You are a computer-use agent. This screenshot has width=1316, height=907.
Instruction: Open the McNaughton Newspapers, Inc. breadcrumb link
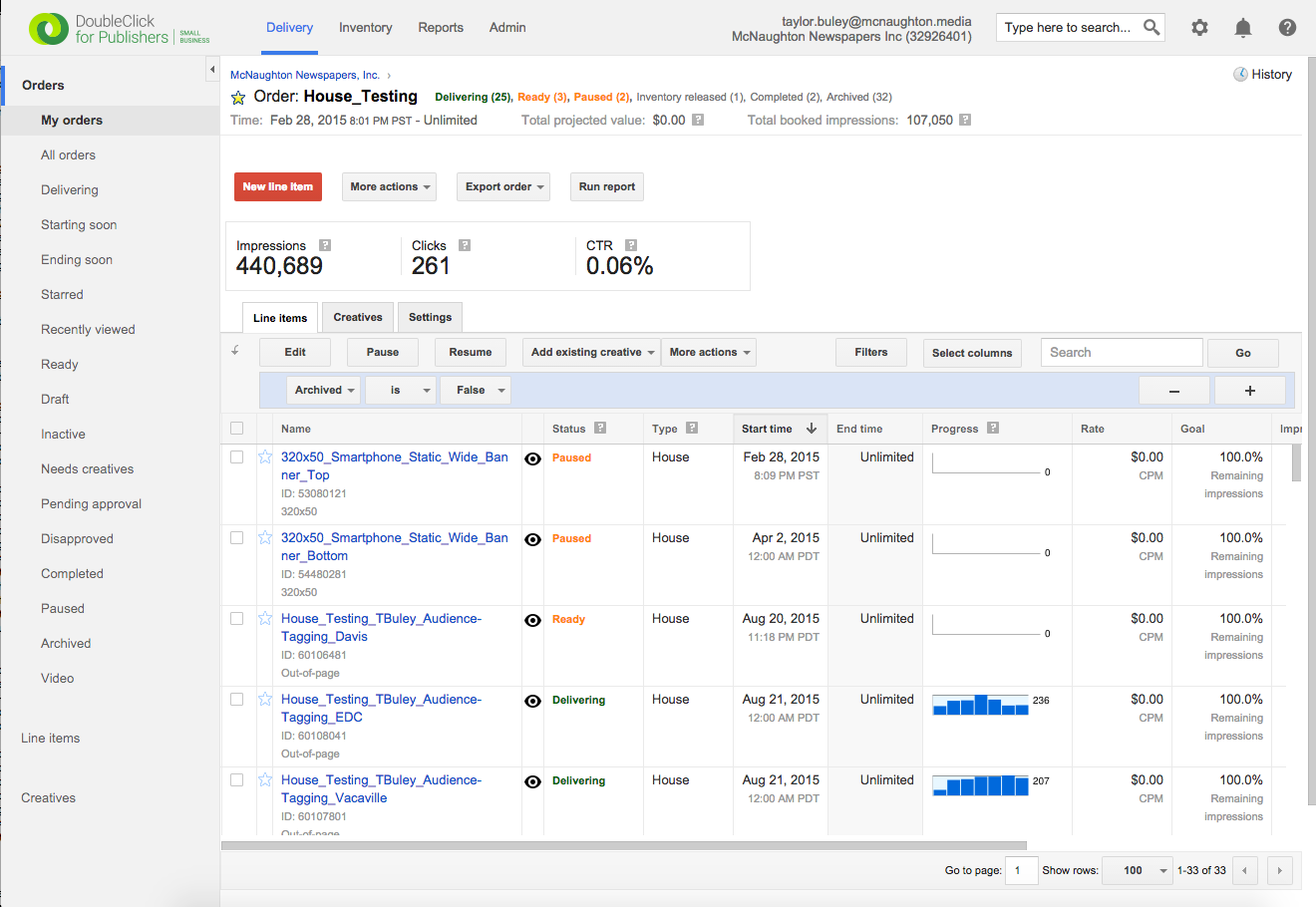305,75
